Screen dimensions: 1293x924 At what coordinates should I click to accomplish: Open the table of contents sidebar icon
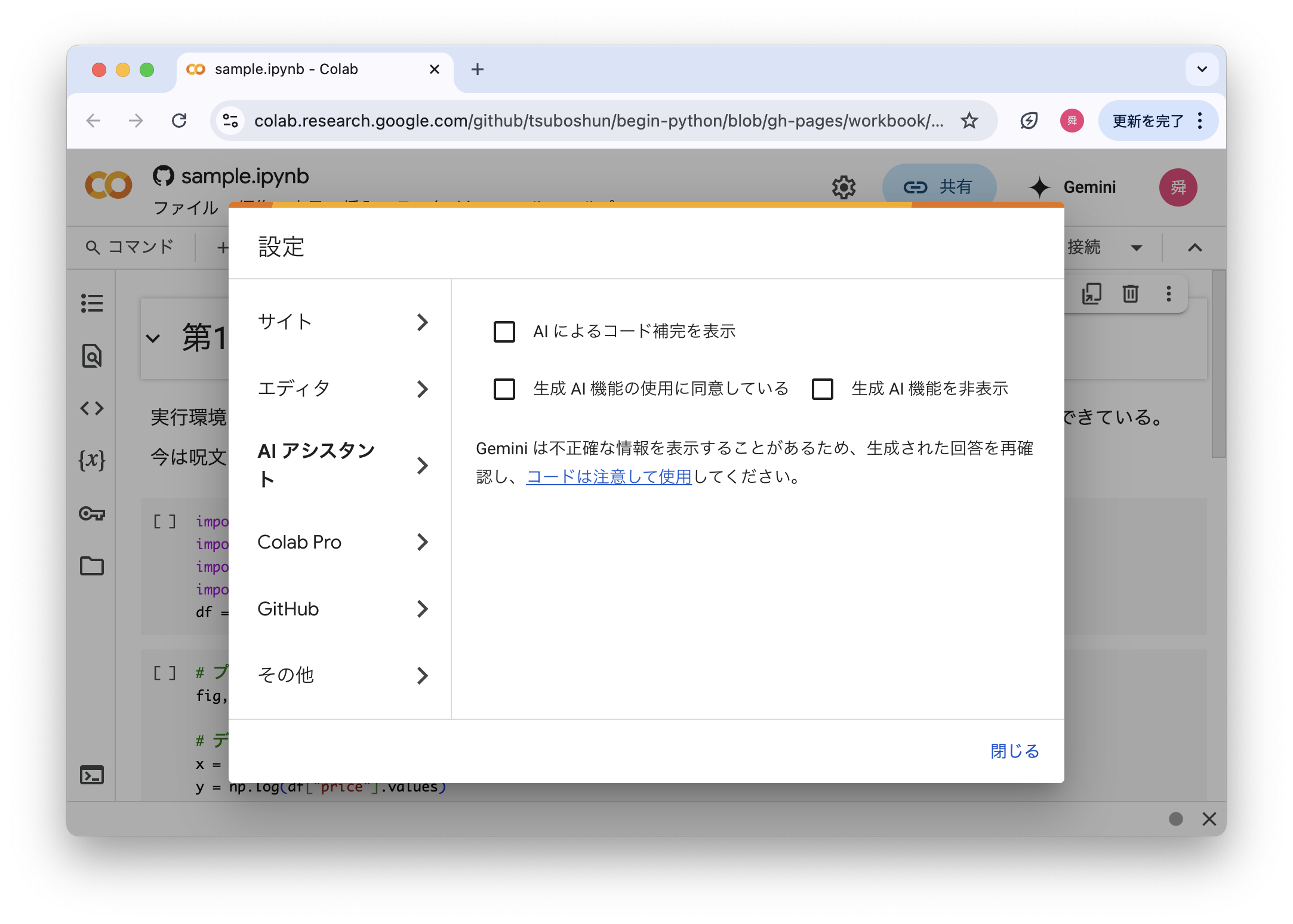[x=92, y=303]
